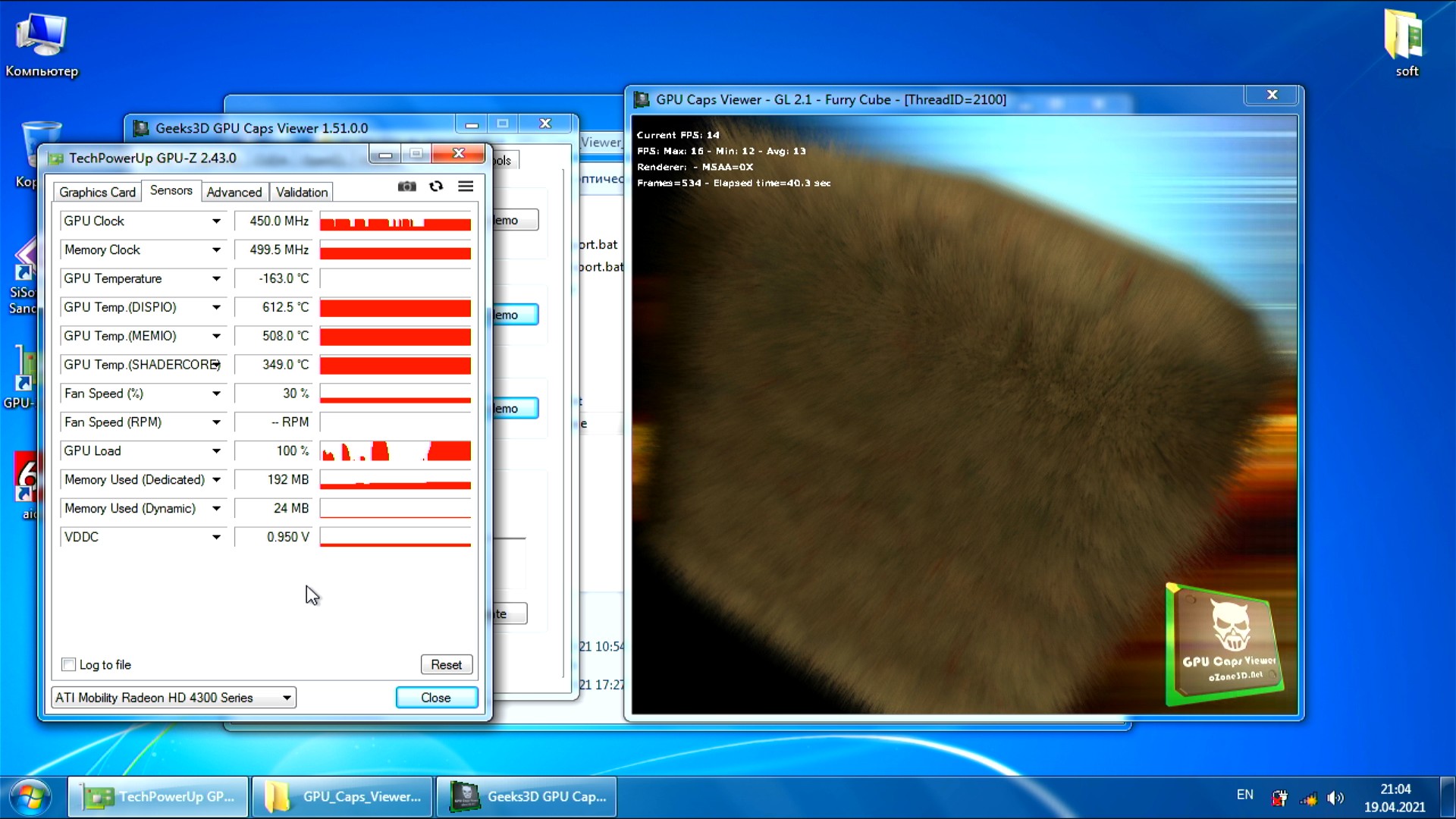Screen dimensions: 1456x819
Task: Enable the Log to file checkbox
Action: point(69,664)
